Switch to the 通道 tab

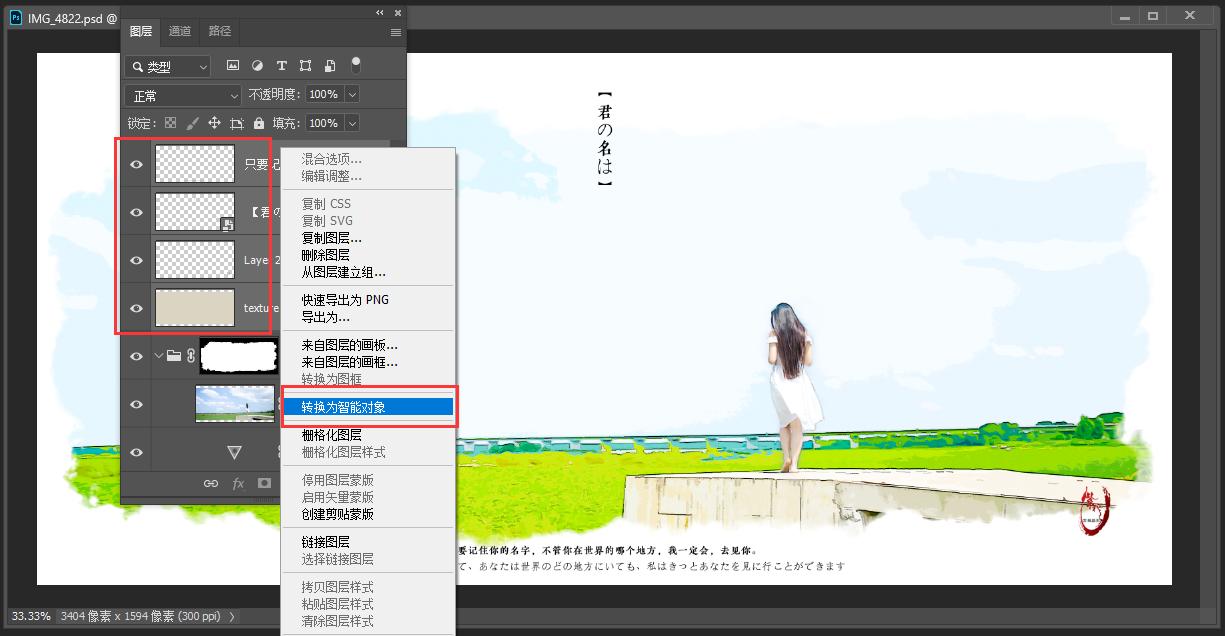click(x=180, y=31)
